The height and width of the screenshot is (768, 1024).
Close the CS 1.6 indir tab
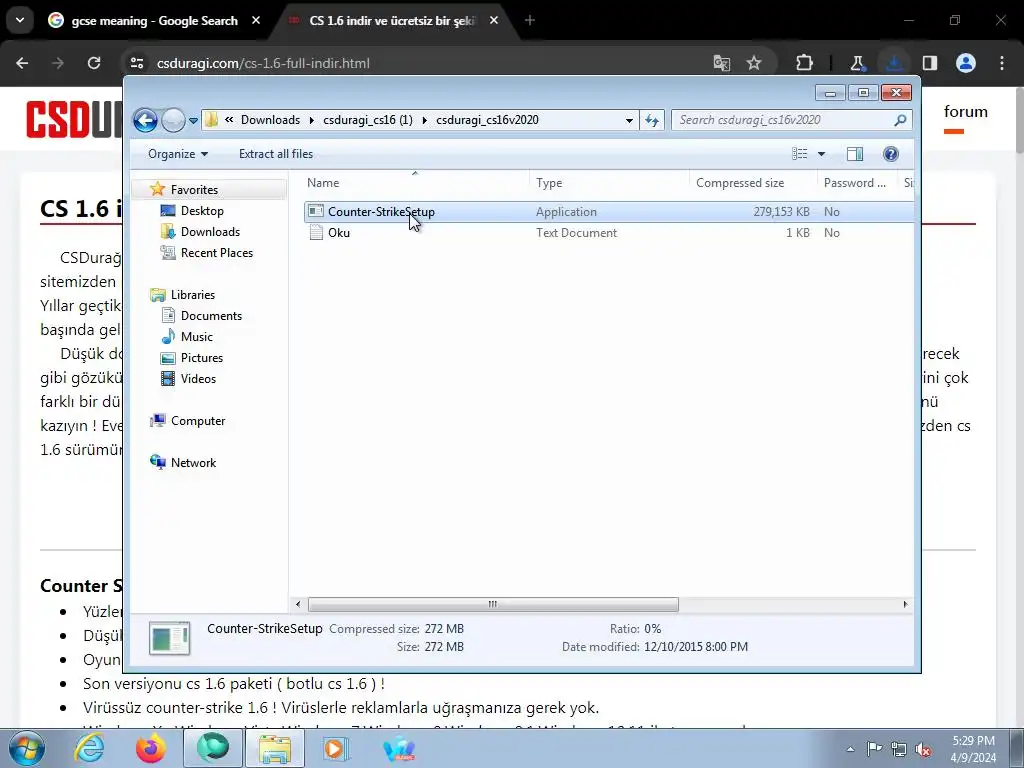pos(494,21)
